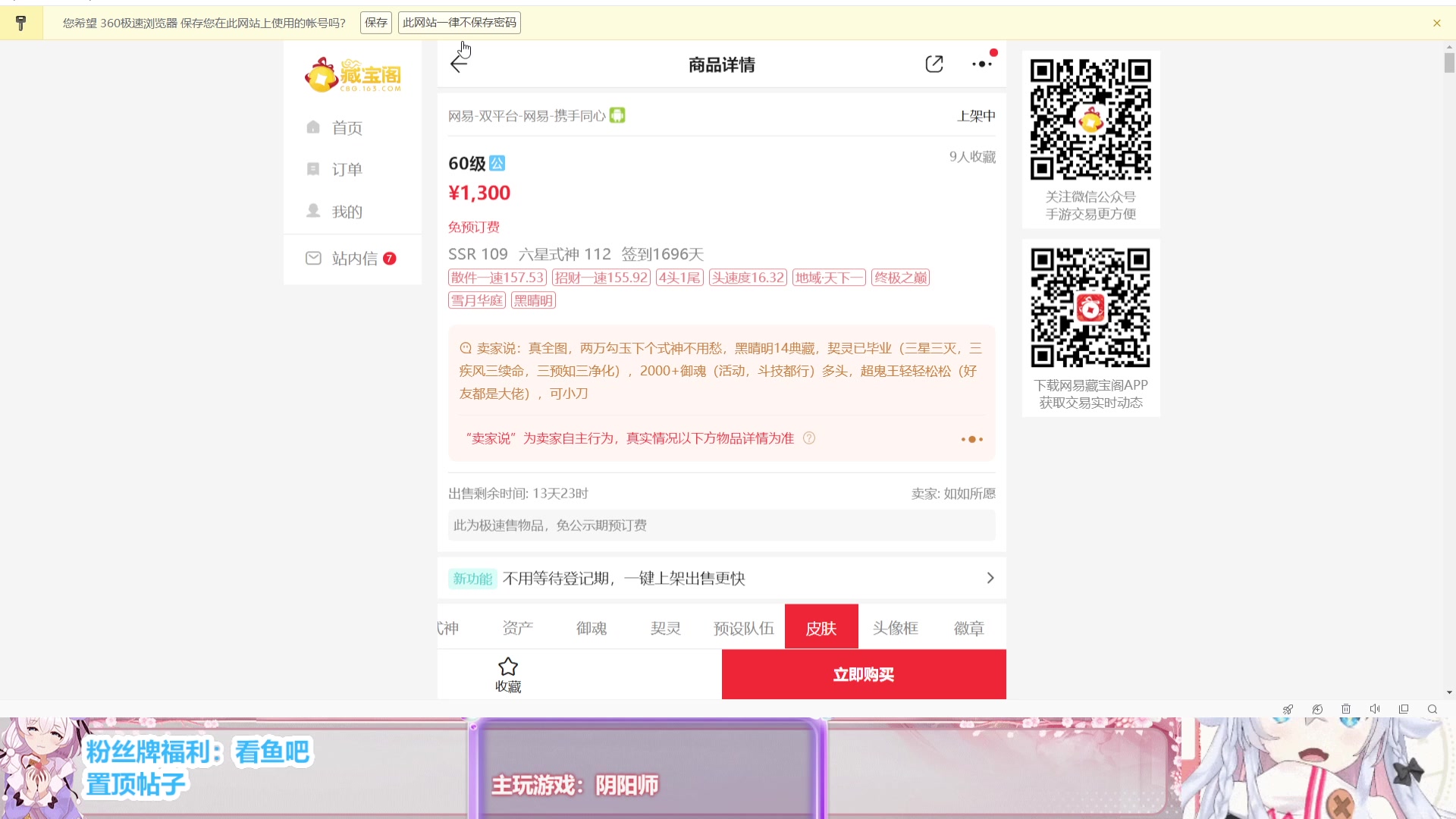Image resolution: width=1456 pixels, height=819 pixels.
Task: Click the browser doctor icon in status bar
Action: [x=1317, y=709]
